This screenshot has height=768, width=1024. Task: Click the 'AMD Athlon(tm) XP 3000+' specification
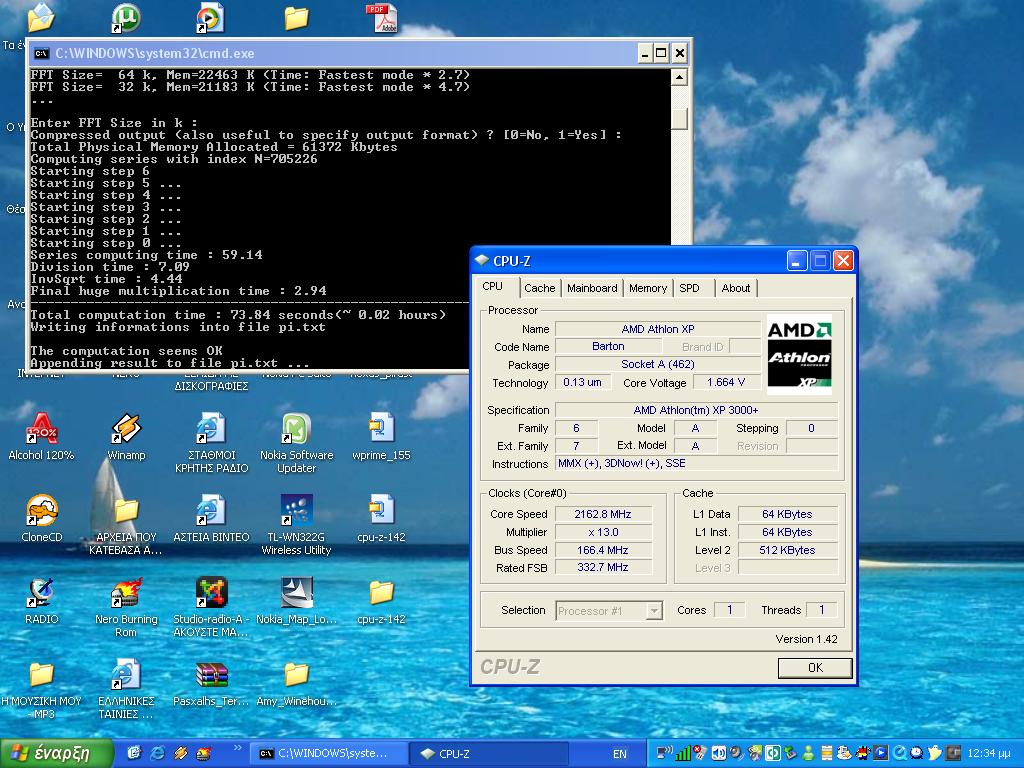[x=696, y=410]
